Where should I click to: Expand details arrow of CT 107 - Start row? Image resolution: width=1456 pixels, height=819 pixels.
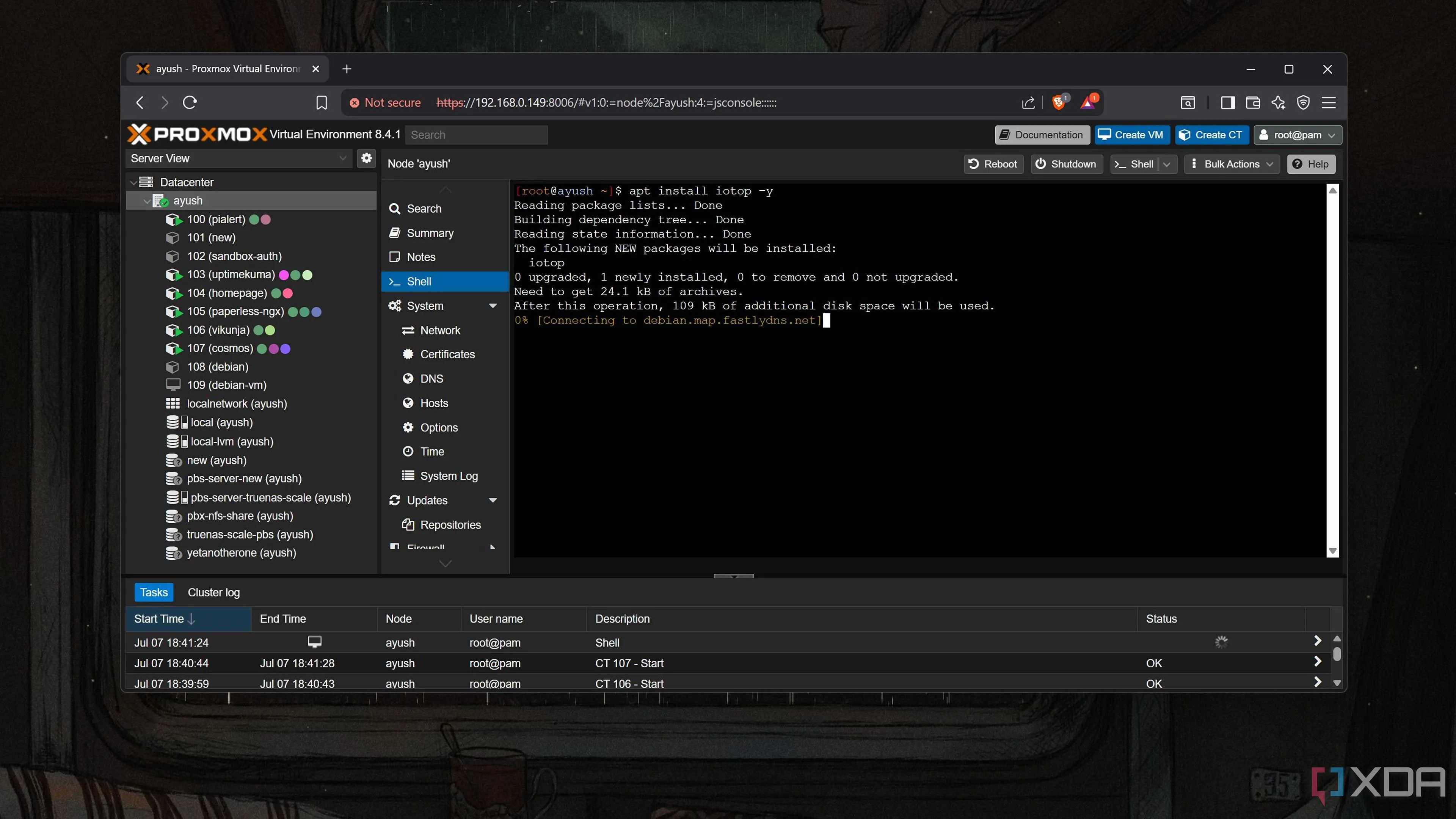point(1318,662)
